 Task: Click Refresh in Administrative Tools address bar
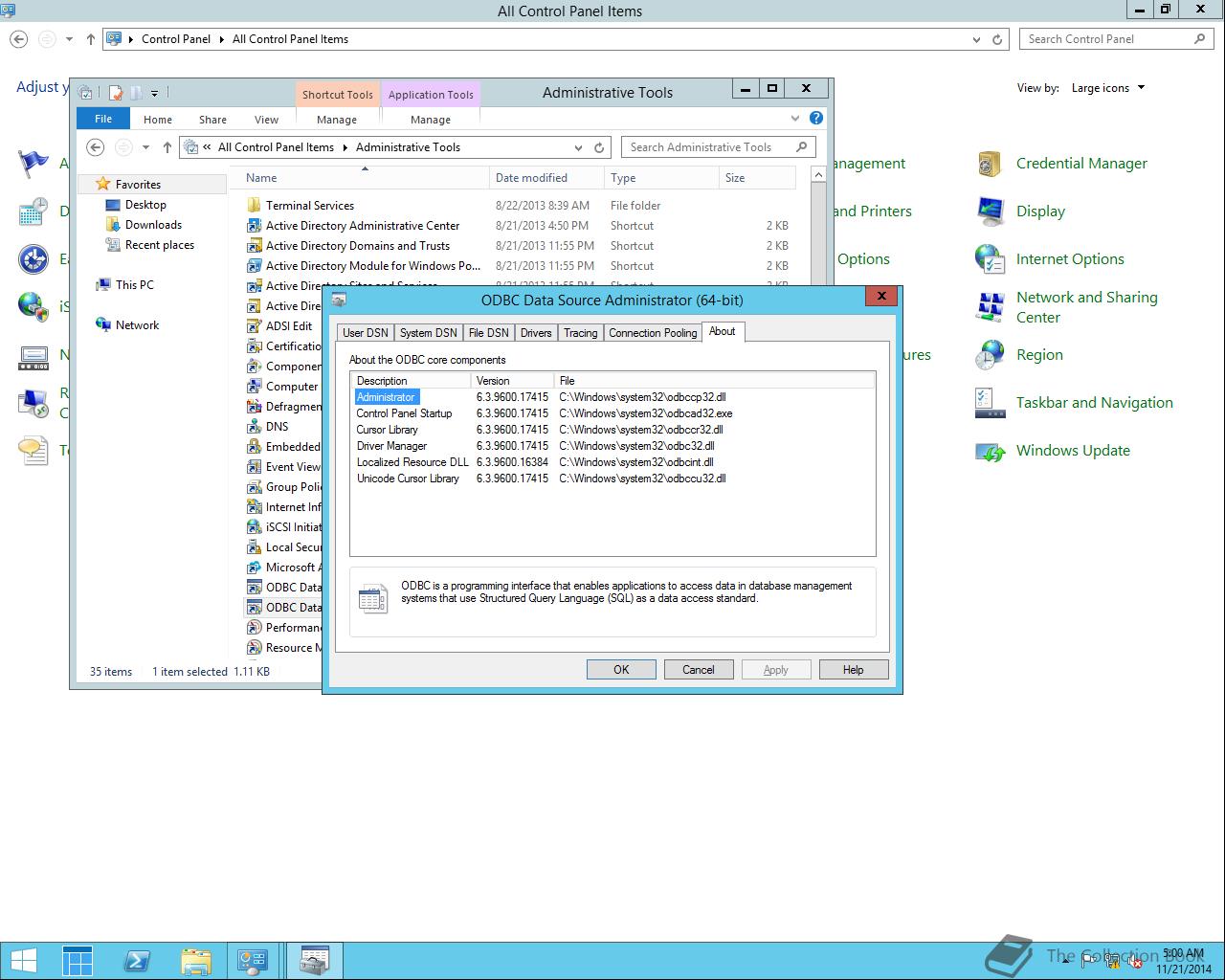[x=599, y=147]
